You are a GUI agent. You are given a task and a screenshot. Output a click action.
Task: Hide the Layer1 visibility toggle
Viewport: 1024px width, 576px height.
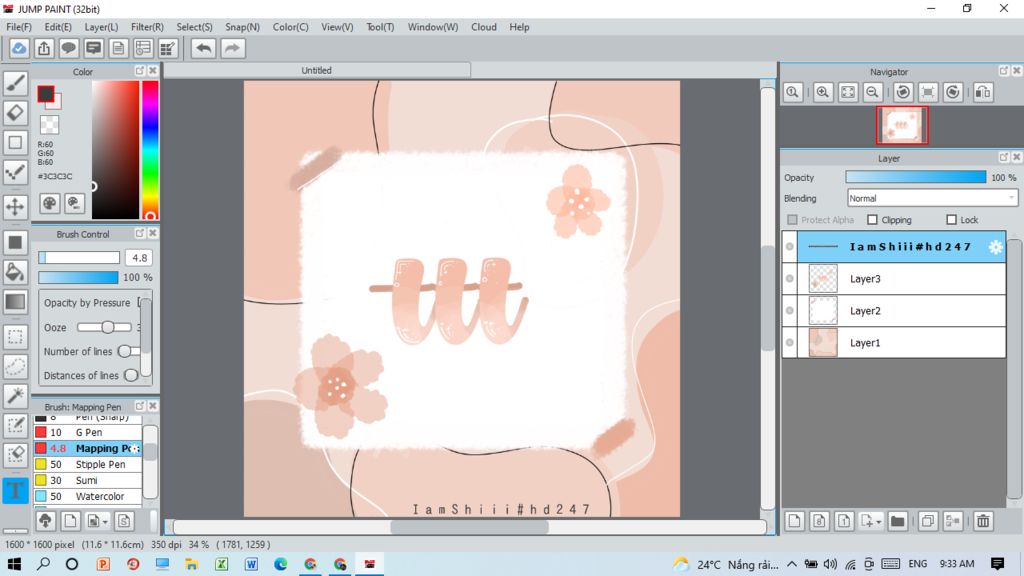click(x=790, y=343)
